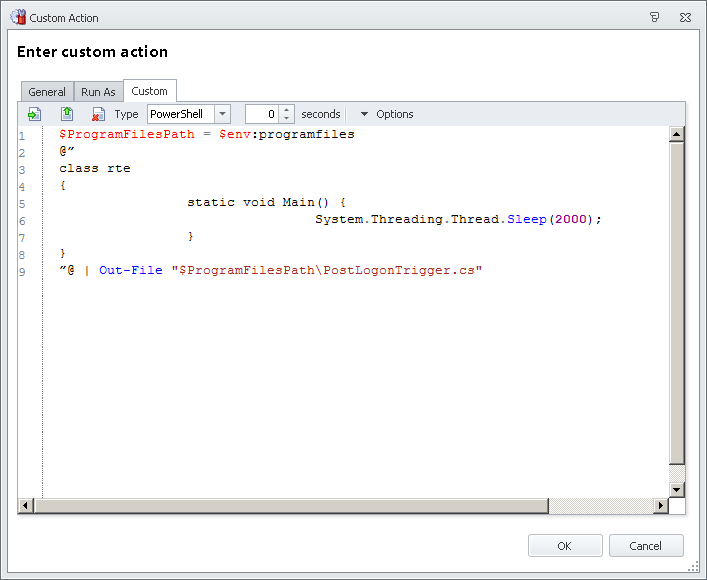Click the Custom Action window icon
This screenshot has width=707, height=580.
click(x=18, y=17)
